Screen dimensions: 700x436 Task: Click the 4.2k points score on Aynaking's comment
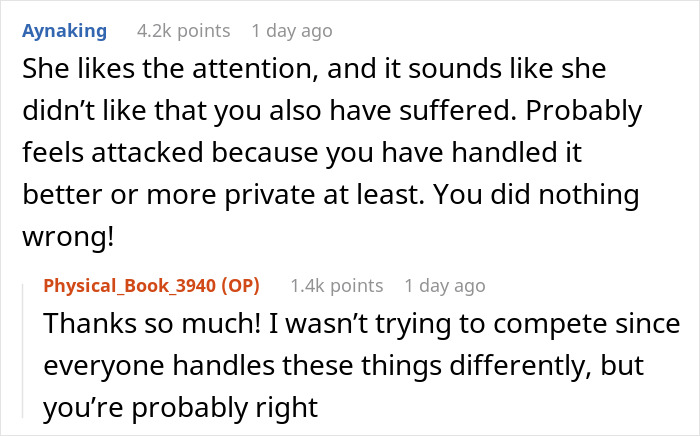pos(183,31)
